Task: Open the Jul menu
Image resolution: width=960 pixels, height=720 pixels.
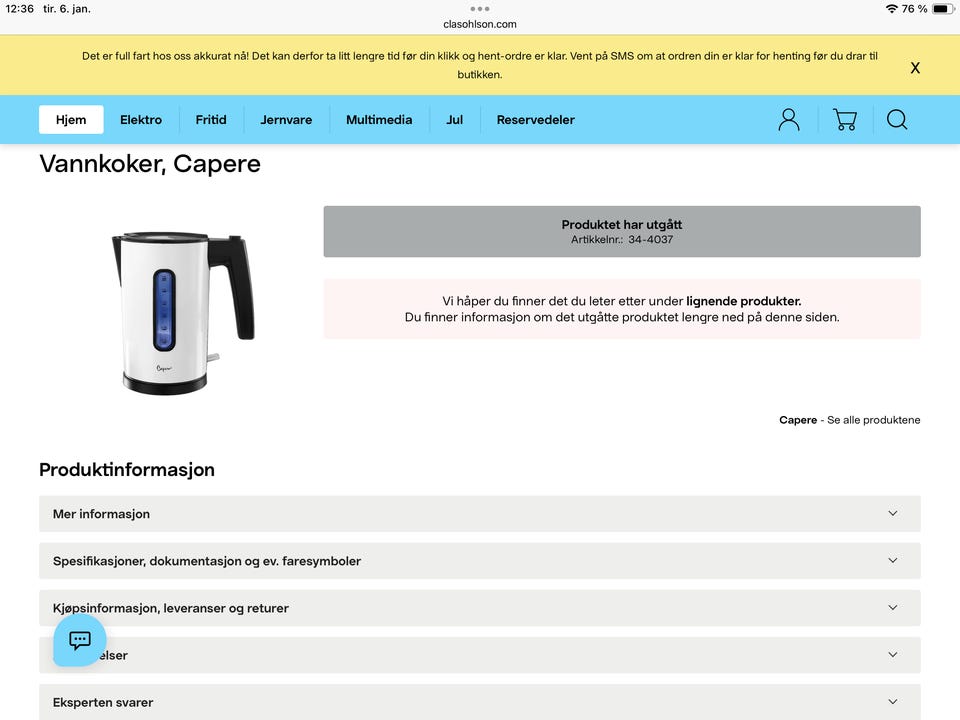Action: point(454,120)
